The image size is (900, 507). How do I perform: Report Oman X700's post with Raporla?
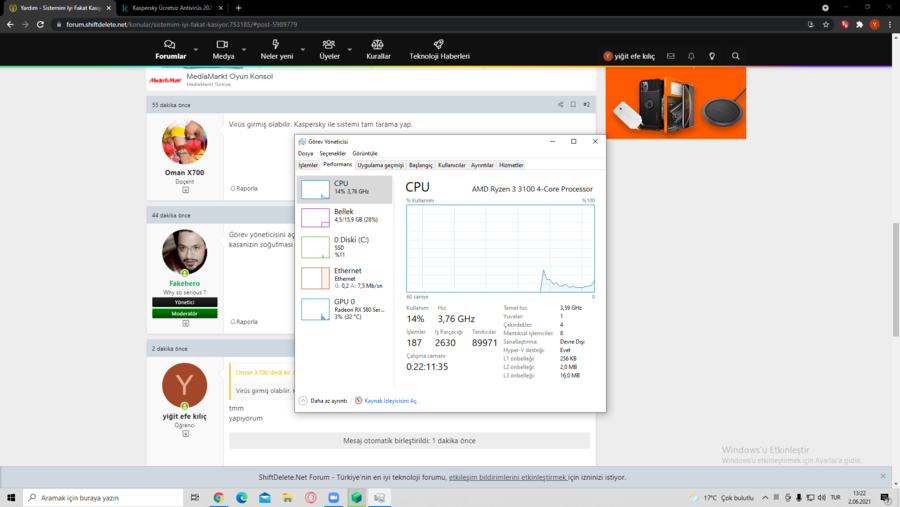pos(244,188)
